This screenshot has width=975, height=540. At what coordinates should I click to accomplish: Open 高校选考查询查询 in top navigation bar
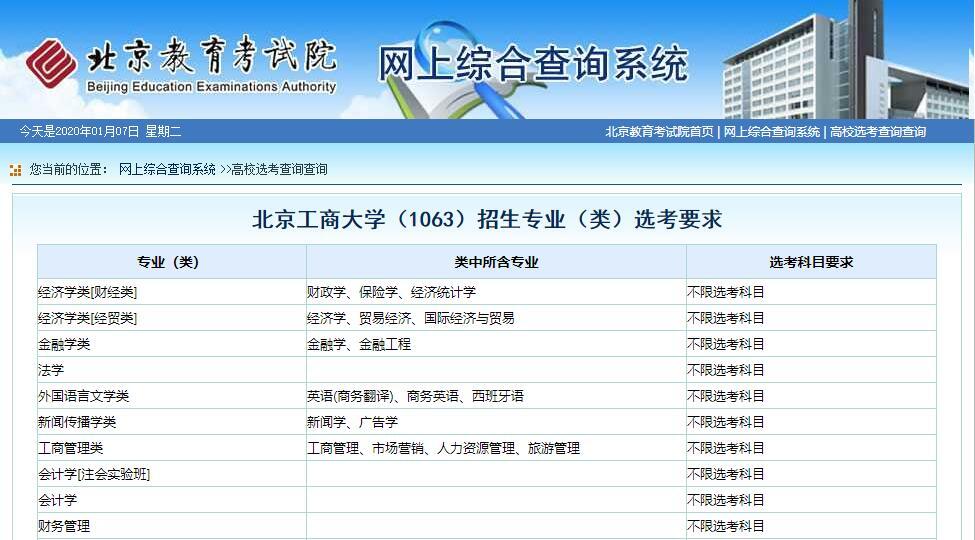click(x=878, y=132)
